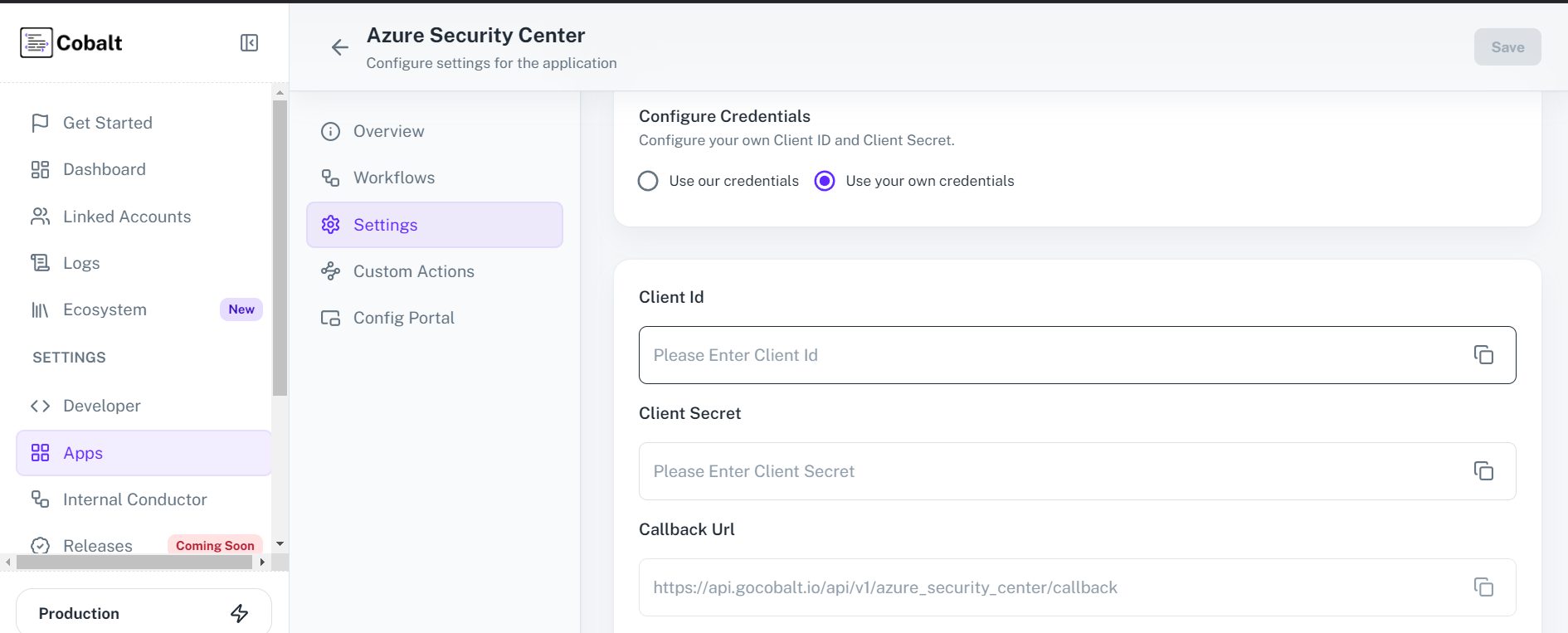The height and width of the screenshot is (633, 1568).
Task: Click the Dashboard grid icon
Action: 40,169
